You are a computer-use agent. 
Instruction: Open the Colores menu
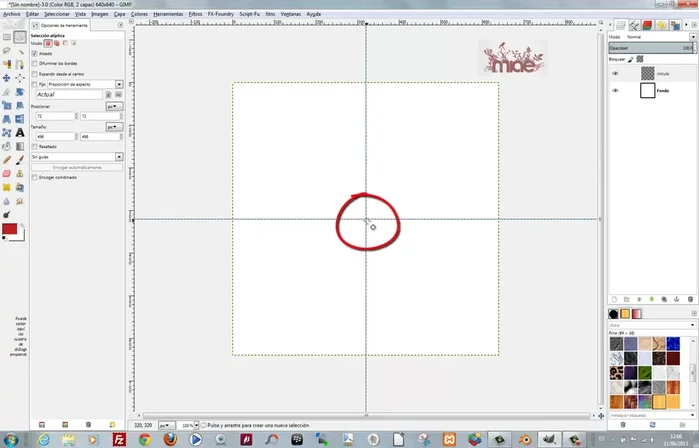coord(140,14)
